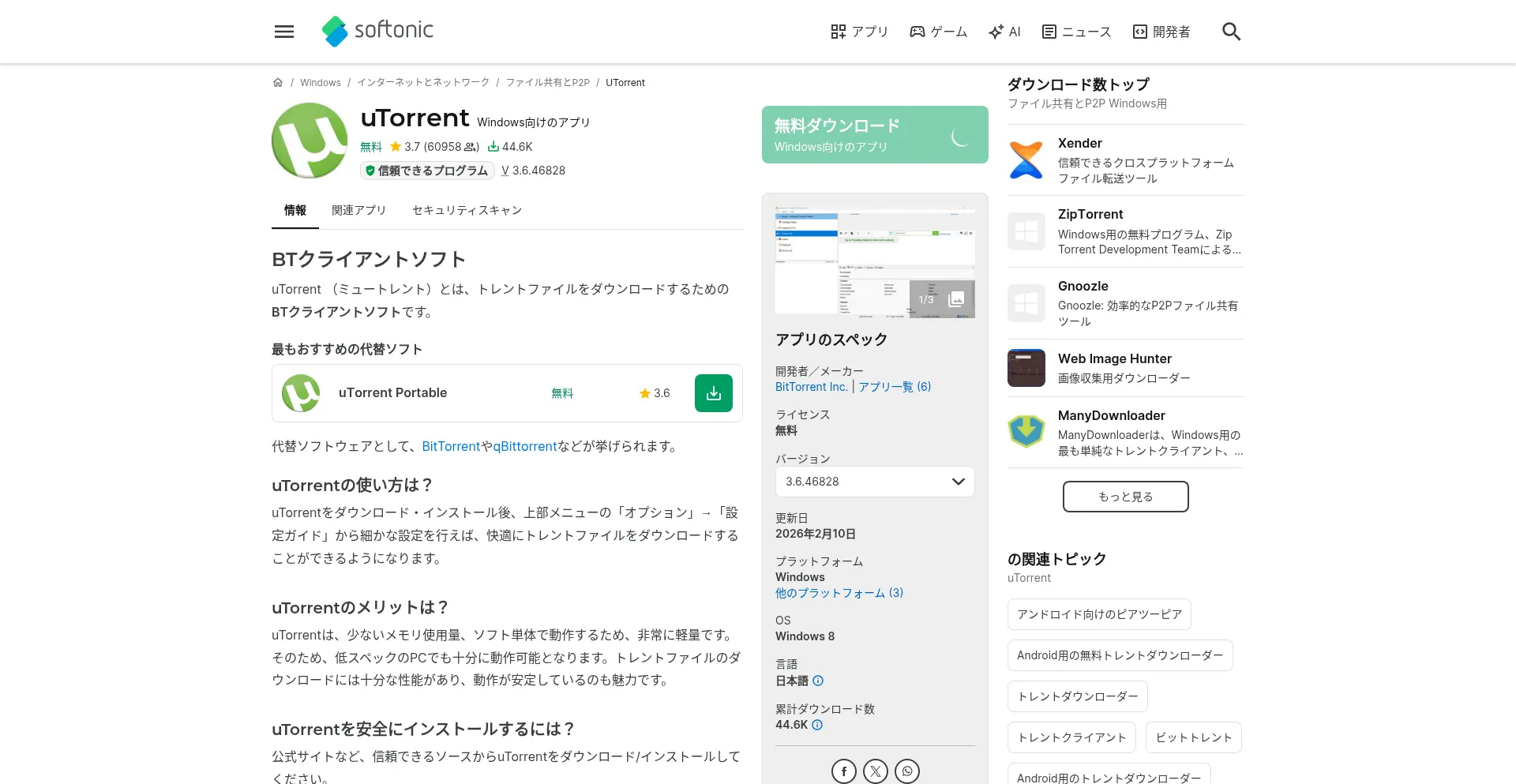The image size is (1516, 784).
Task: Click the ビットトレント topic tag
Action: (x=1194, y=737)
